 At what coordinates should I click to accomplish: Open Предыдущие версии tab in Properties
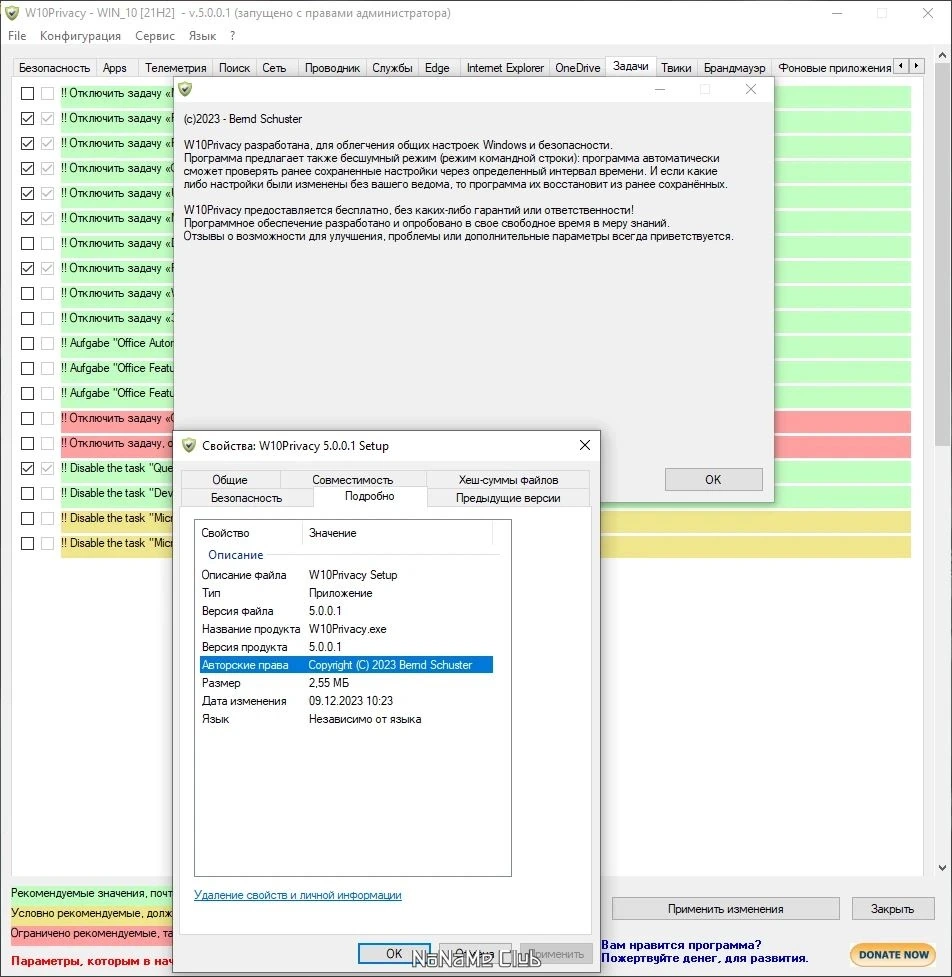click(x=508, y=498)
